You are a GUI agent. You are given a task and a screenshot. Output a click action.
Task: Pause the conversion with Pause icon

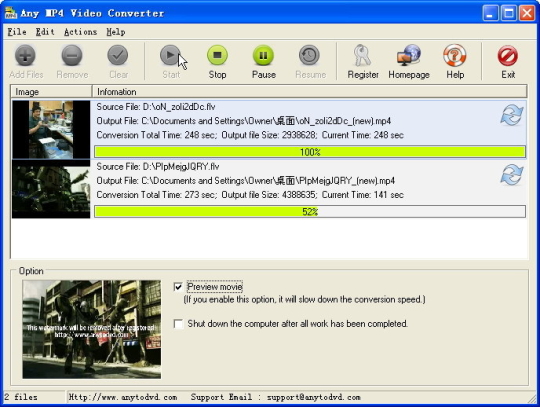(263, 55)
